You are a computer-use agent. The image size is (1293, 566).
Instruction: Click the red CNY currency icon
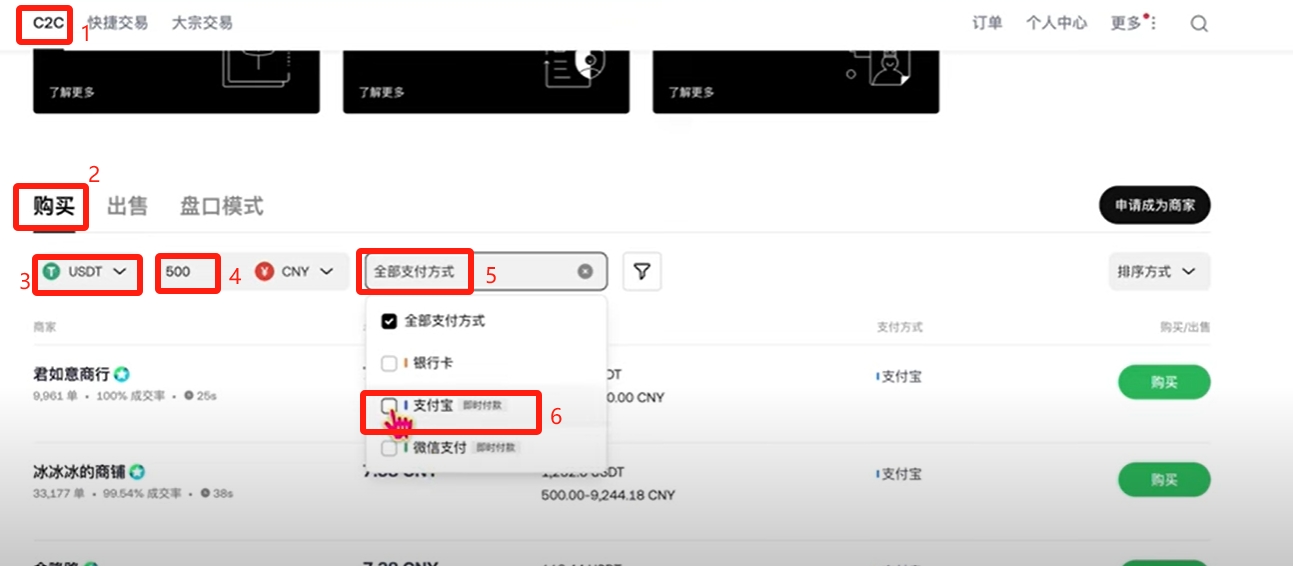click(x=264, y=271)
